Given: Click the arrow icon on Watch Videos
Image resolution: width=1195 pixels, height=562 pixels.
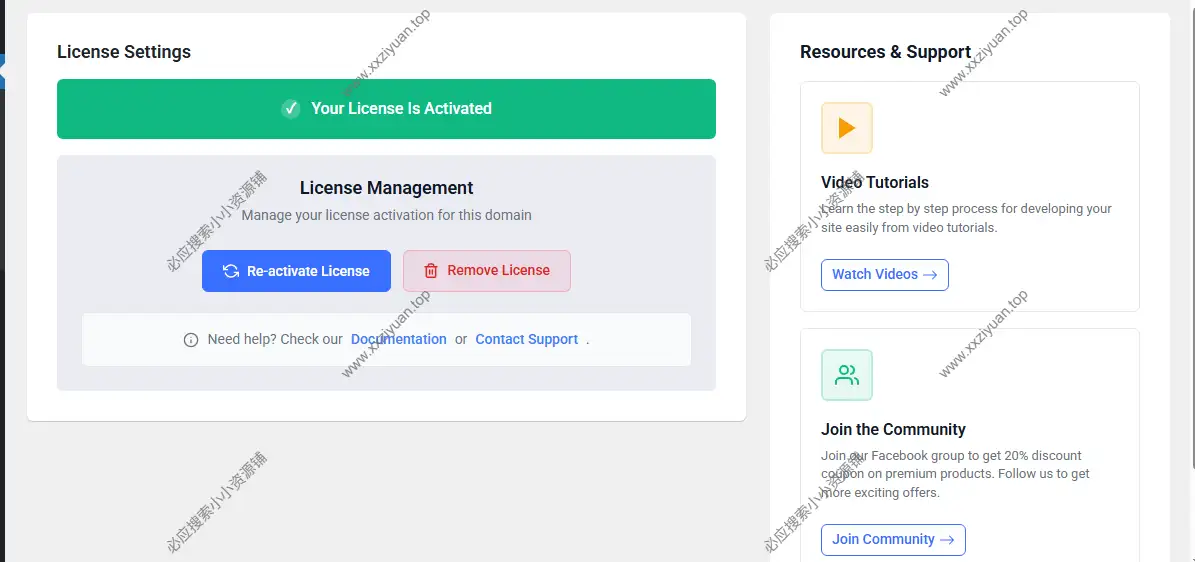Looking at the screenshot, I should click(930, 275).
